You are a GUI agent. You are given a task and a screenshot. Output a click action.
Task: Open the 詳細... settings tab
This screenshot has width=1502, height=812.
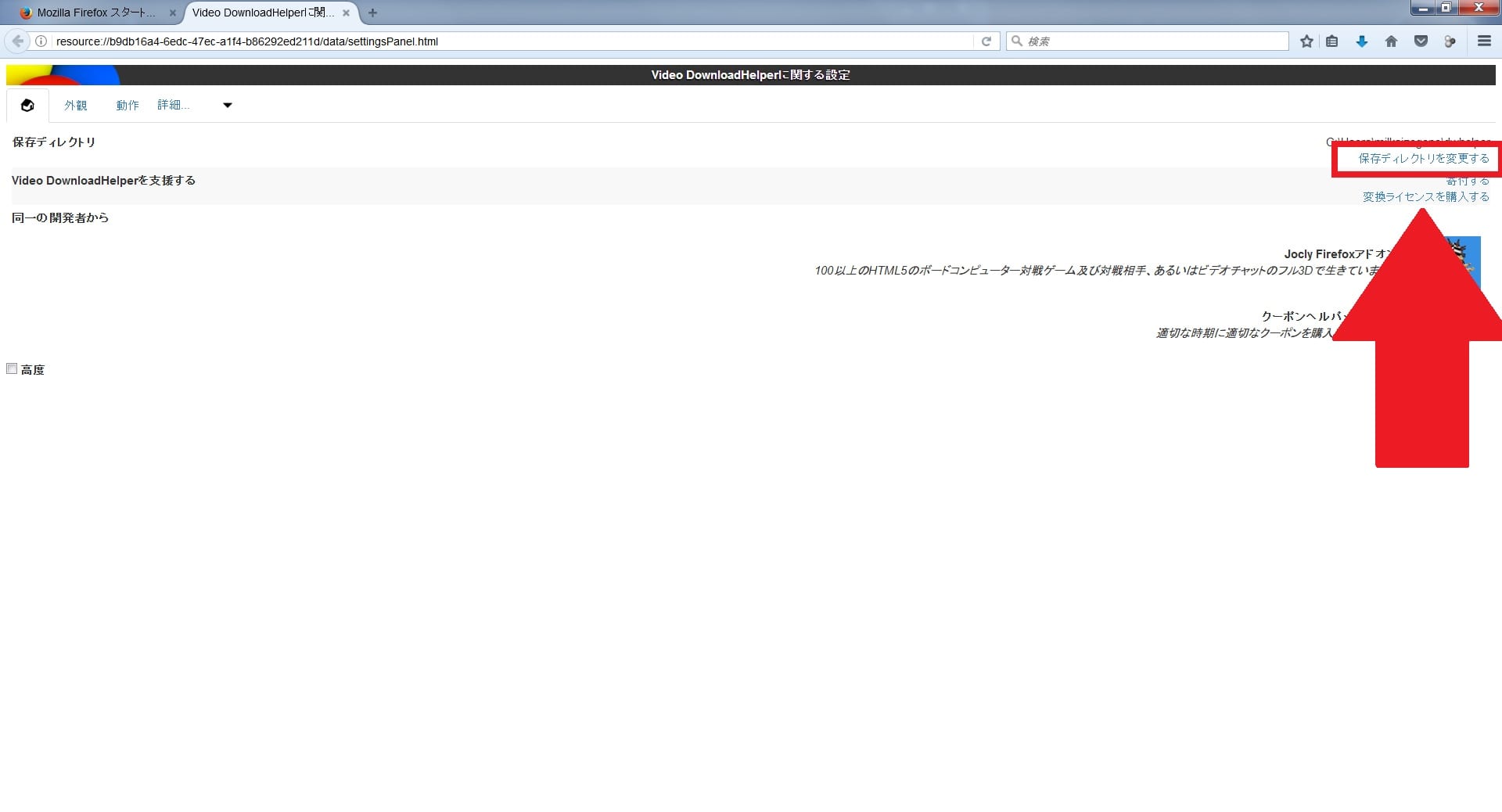(x=173, y=105)
